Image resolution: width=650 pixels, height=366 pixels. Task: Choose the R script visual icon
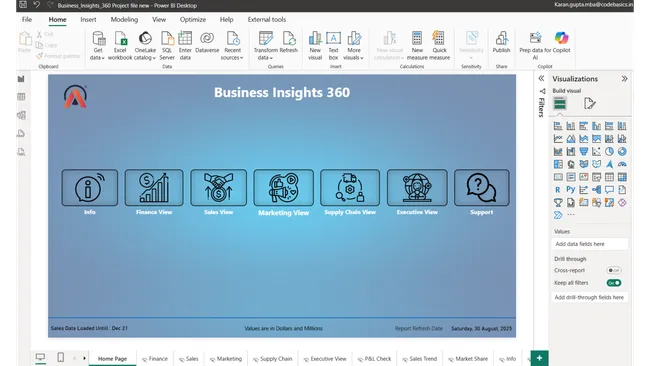click(558, 190)
